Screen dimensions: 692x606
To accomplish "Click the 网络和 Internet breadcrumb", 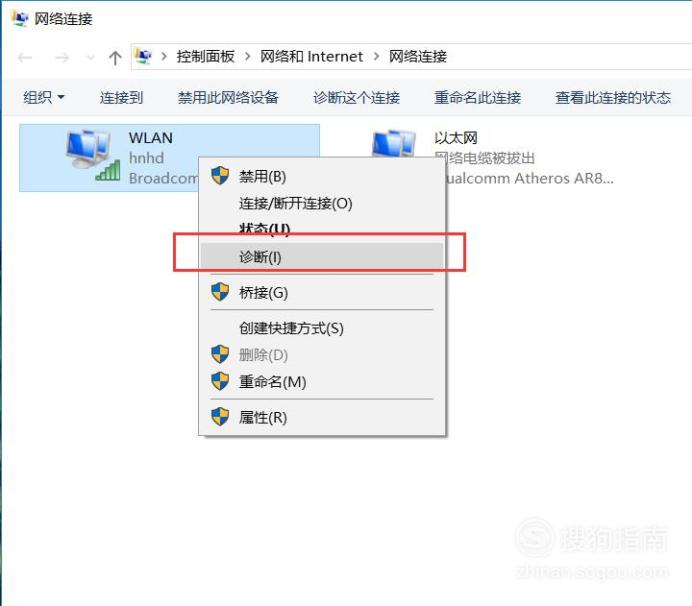I will coord(311,56).
